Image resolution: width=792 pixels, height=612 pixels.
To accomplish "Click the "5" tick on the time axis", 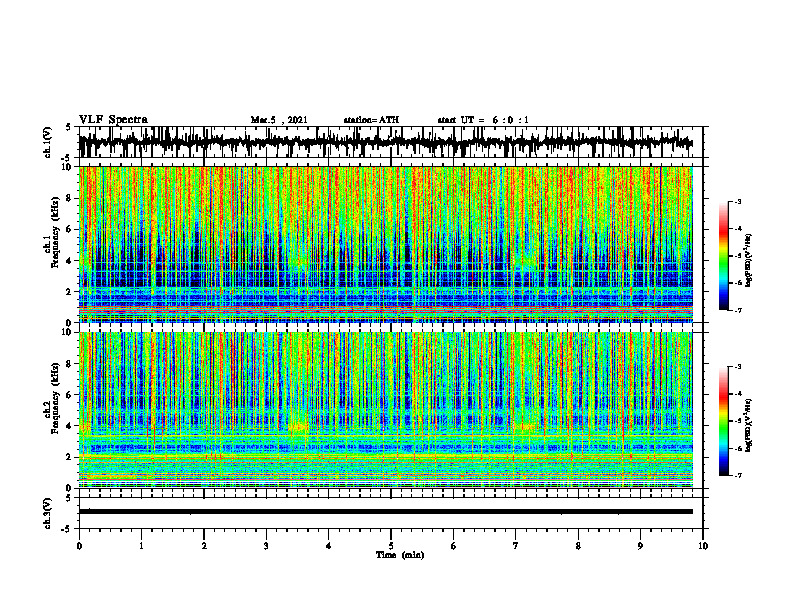I will (x=391, y=546).
